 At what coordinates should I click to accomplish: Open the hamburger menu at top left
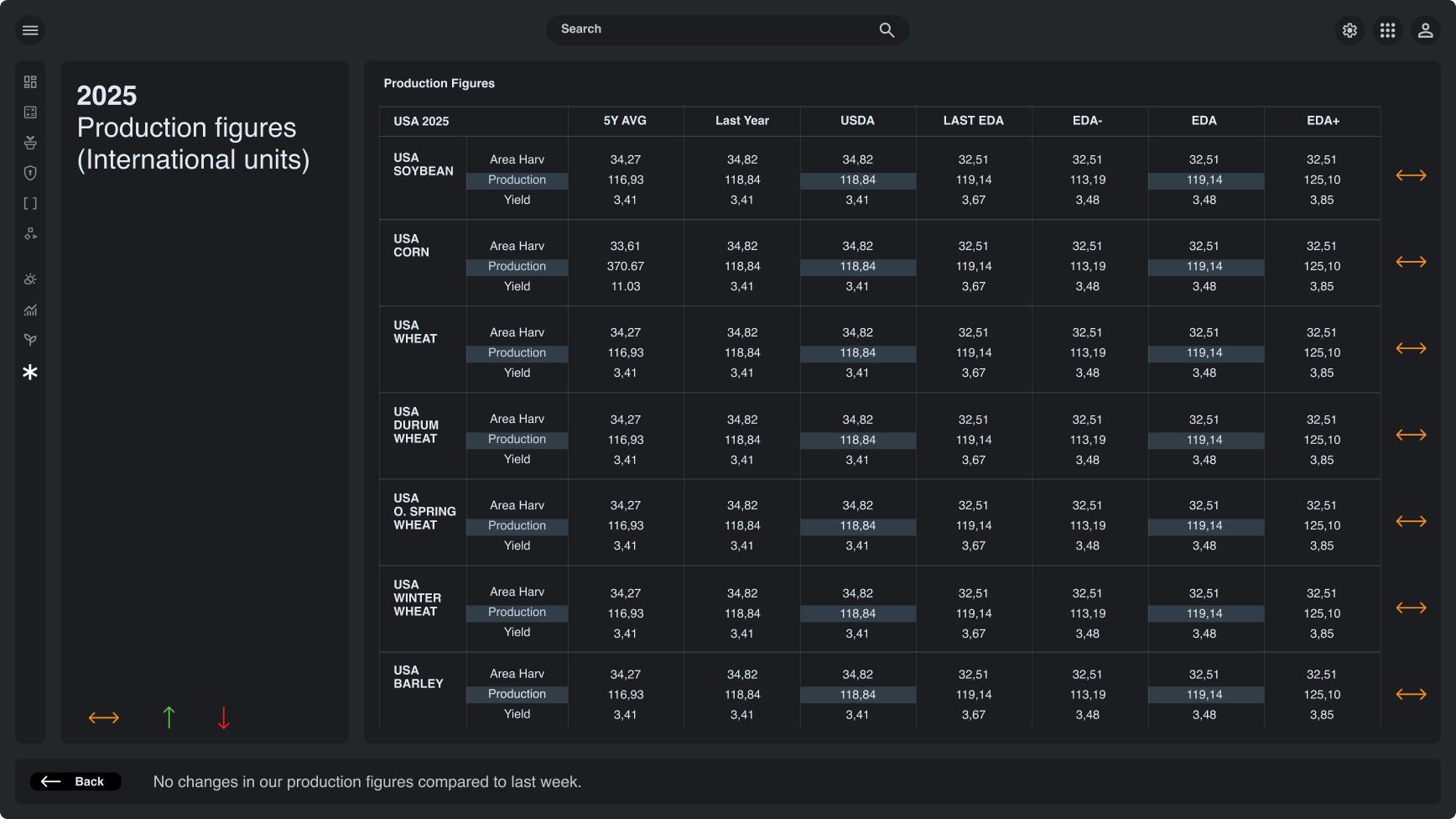(30, 30)
